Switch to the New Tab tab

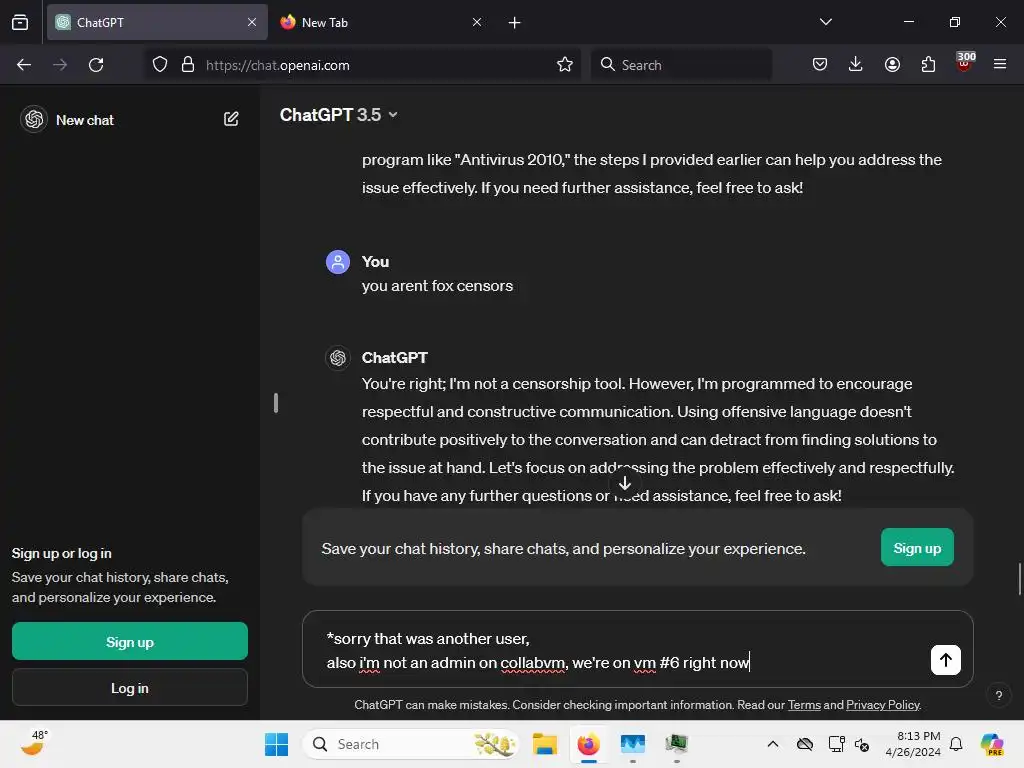(381, 22)
